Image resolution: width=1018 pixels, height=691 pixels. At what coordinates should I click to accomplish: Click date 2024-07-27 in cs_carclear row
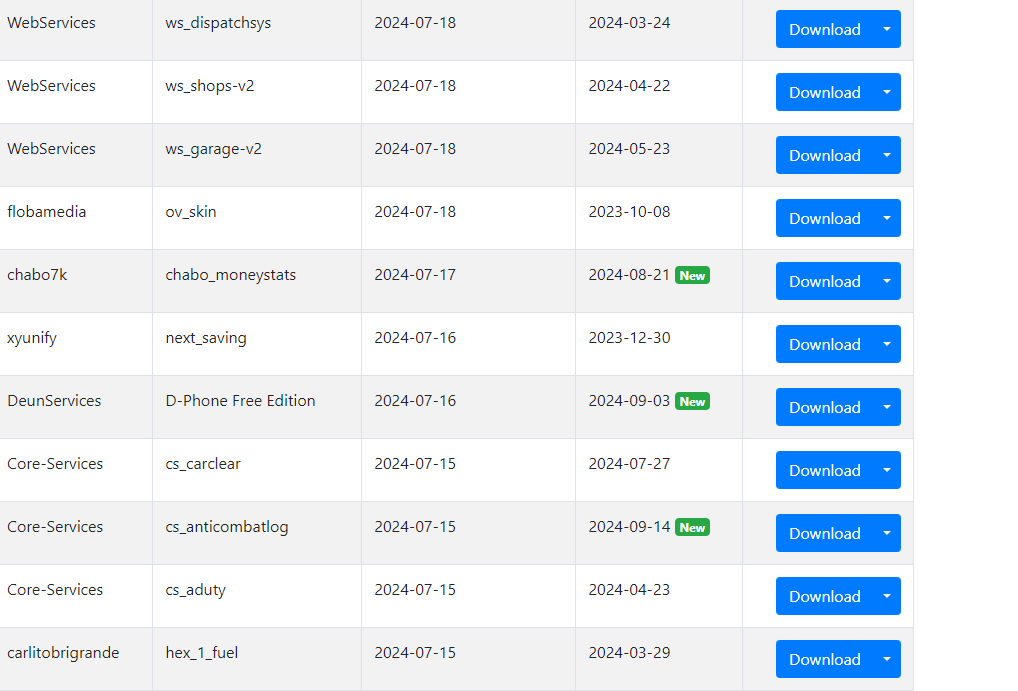click(x=629, y=464)
